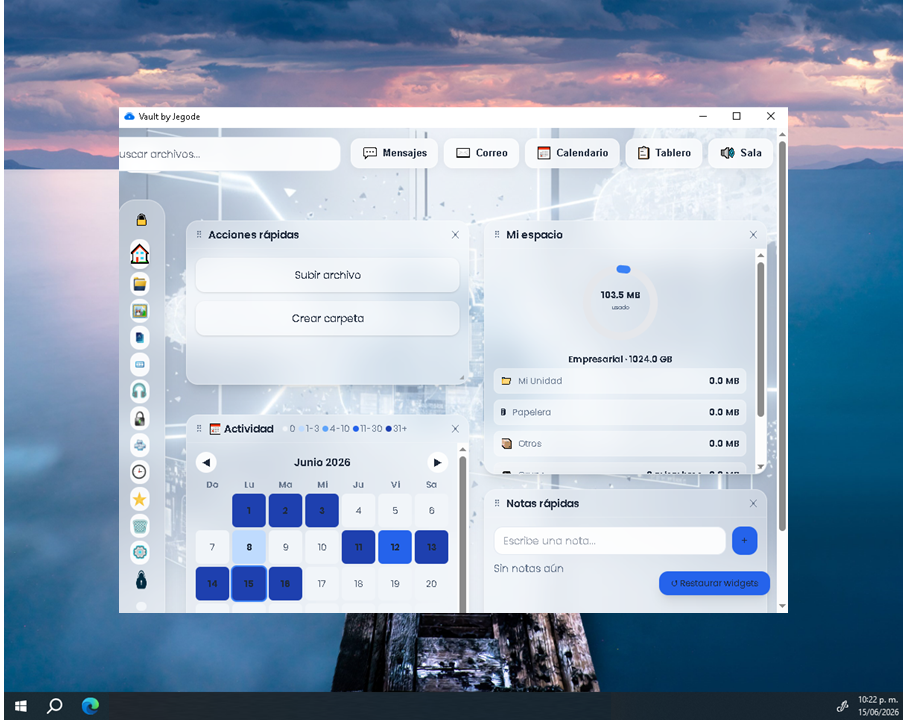The height and width of the screenshot is (720, 907).
Task: Close the Acciones rápidas widget
Action: point(455,235)
